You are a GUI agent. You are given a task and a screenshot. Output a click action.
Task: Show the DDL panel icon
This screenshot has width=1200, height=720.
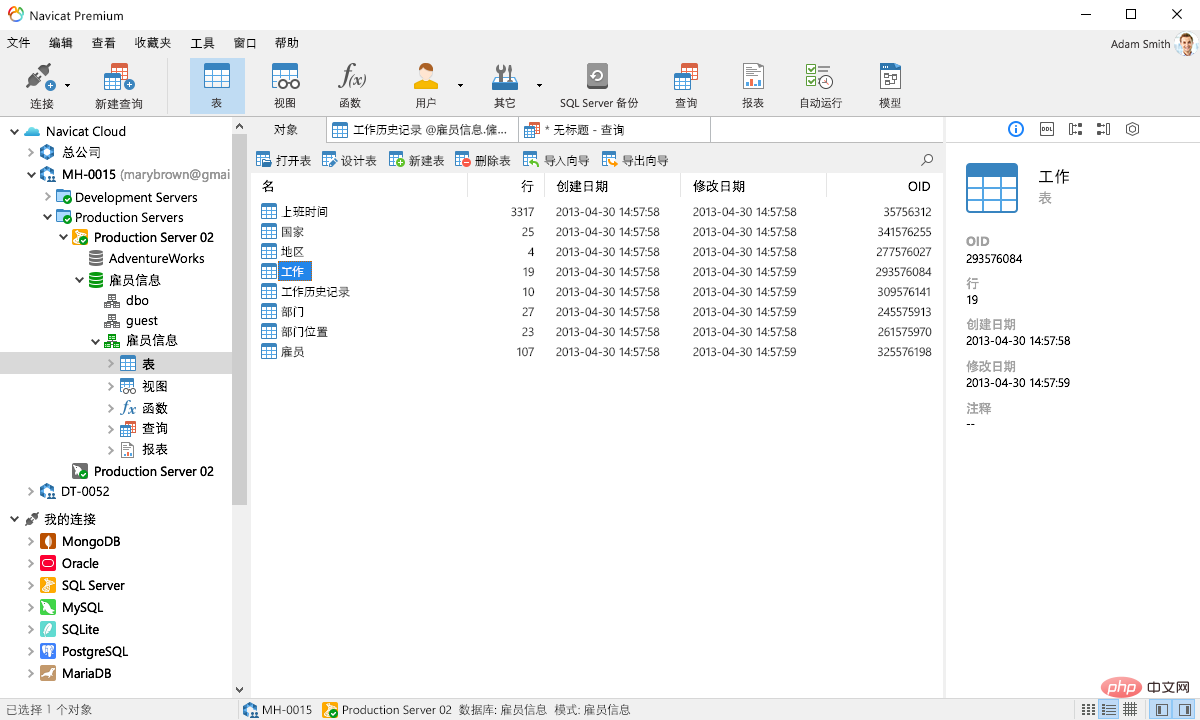click(1046, 129)
